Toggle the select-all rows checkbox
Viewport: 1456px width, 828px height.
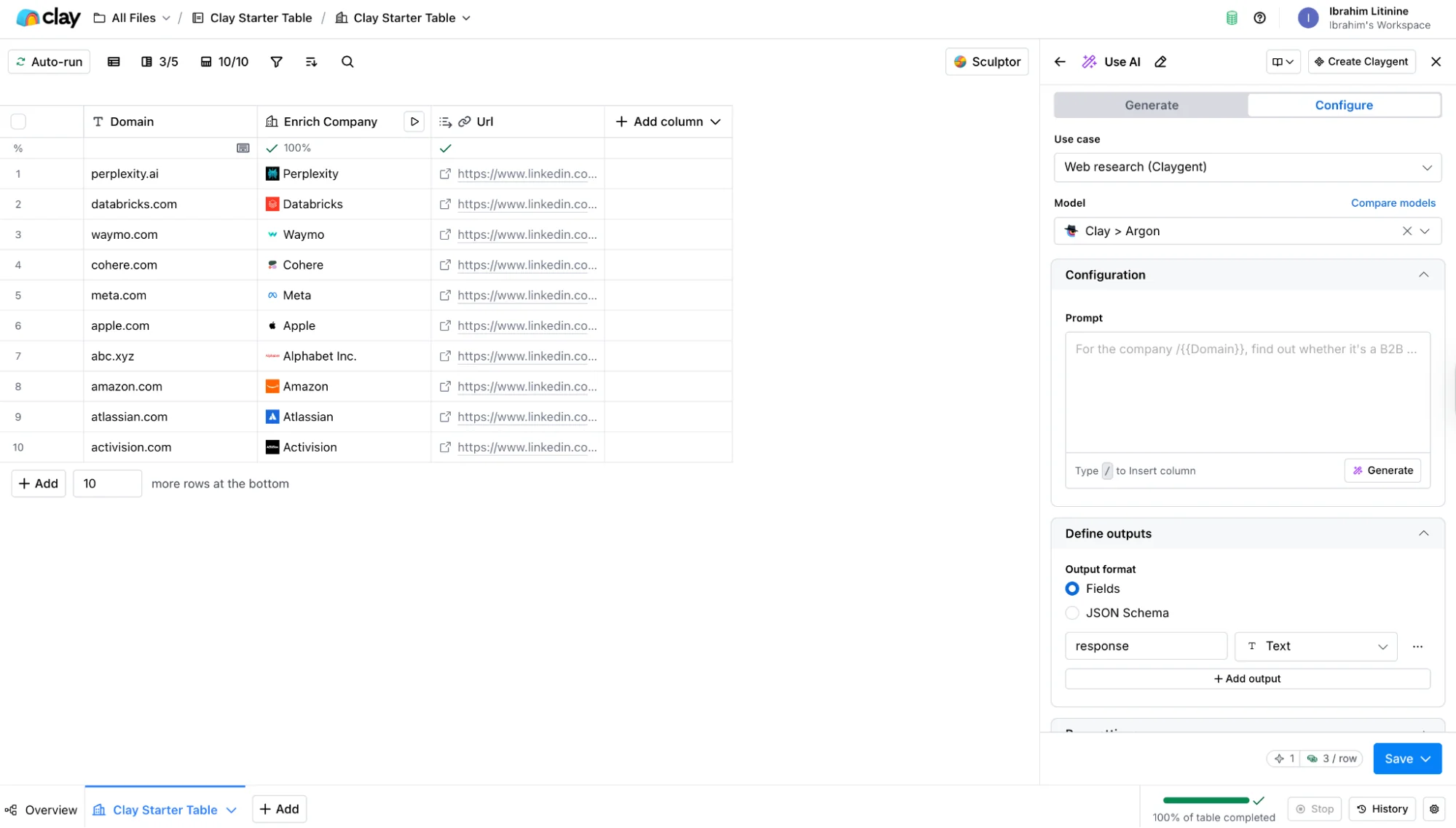[19, 122]
